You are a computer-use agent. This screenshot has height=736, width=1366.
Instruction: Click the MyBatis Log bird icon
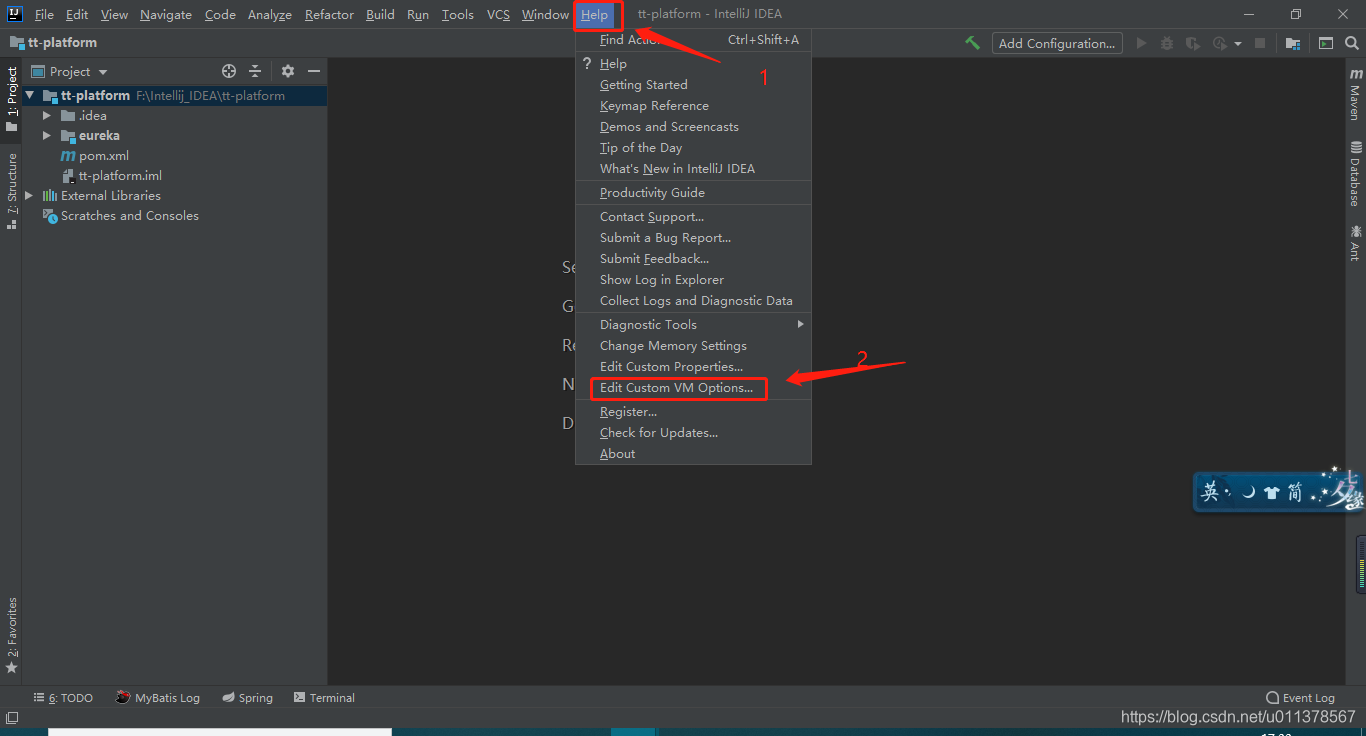122,697
